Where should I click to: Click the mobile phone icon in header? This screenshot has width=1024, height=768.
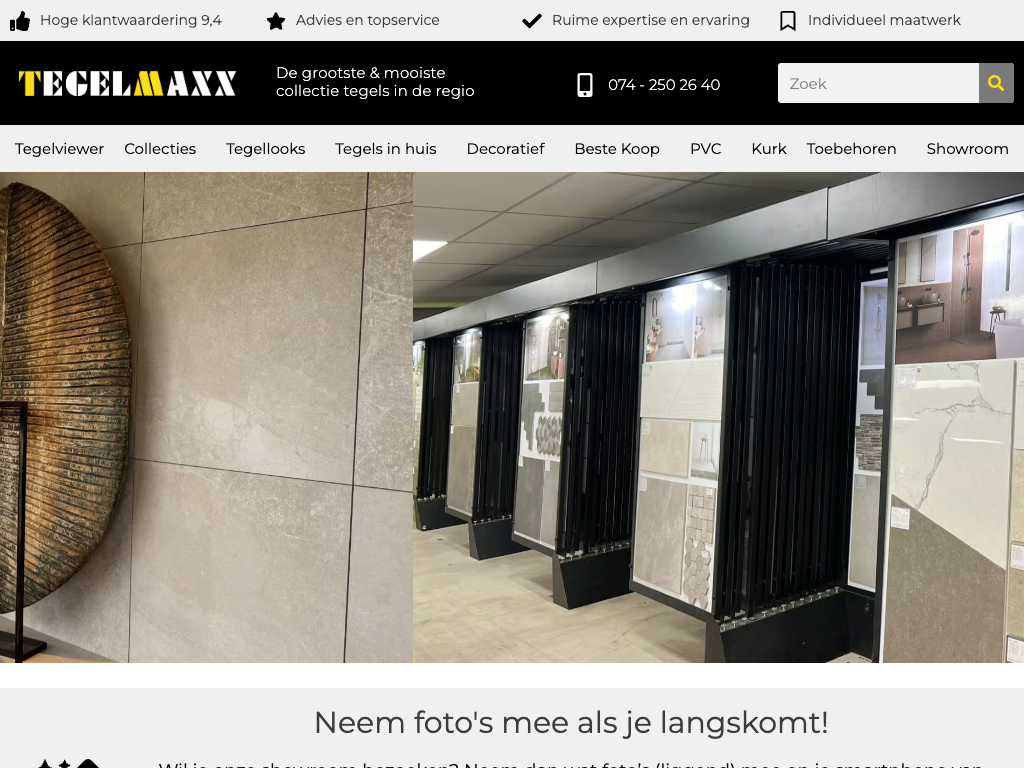point(585,85)
